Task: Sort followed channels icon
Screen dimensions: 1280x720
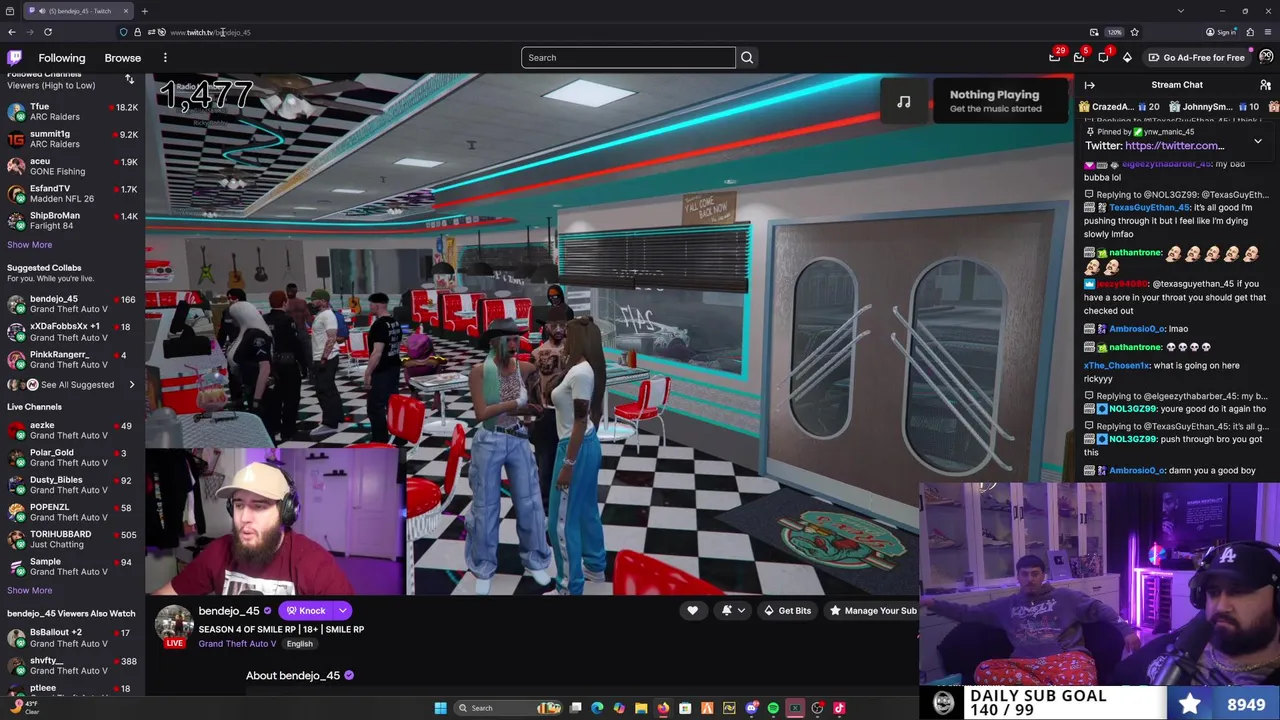Action: point(129,79)
